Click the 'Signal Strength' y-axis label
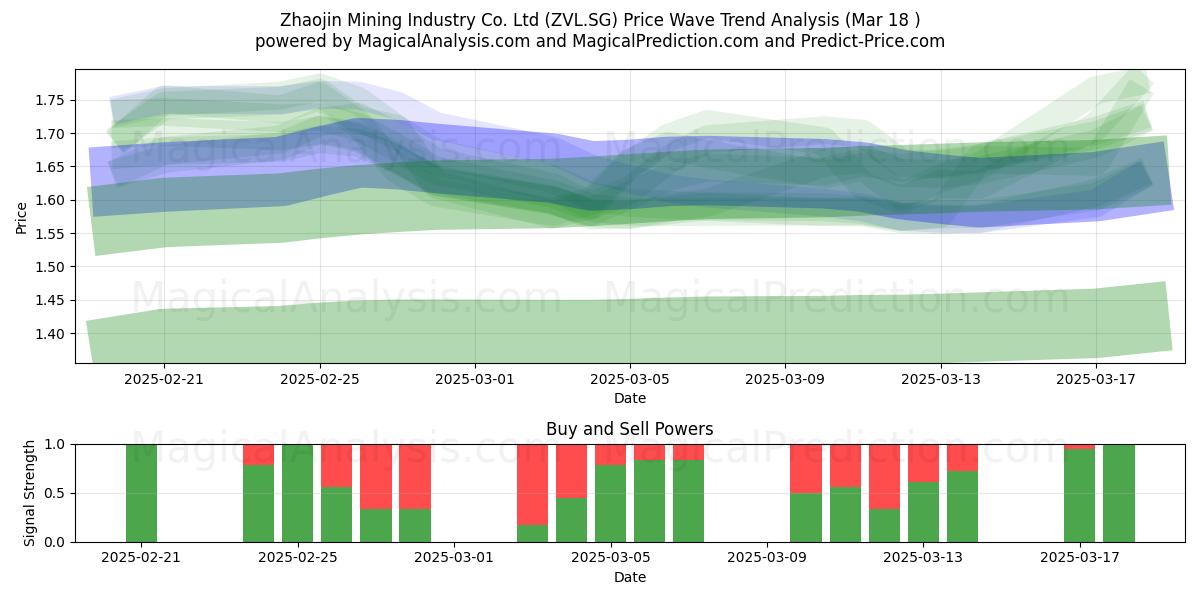This screenshot has width=1200, height=600. 30,493
